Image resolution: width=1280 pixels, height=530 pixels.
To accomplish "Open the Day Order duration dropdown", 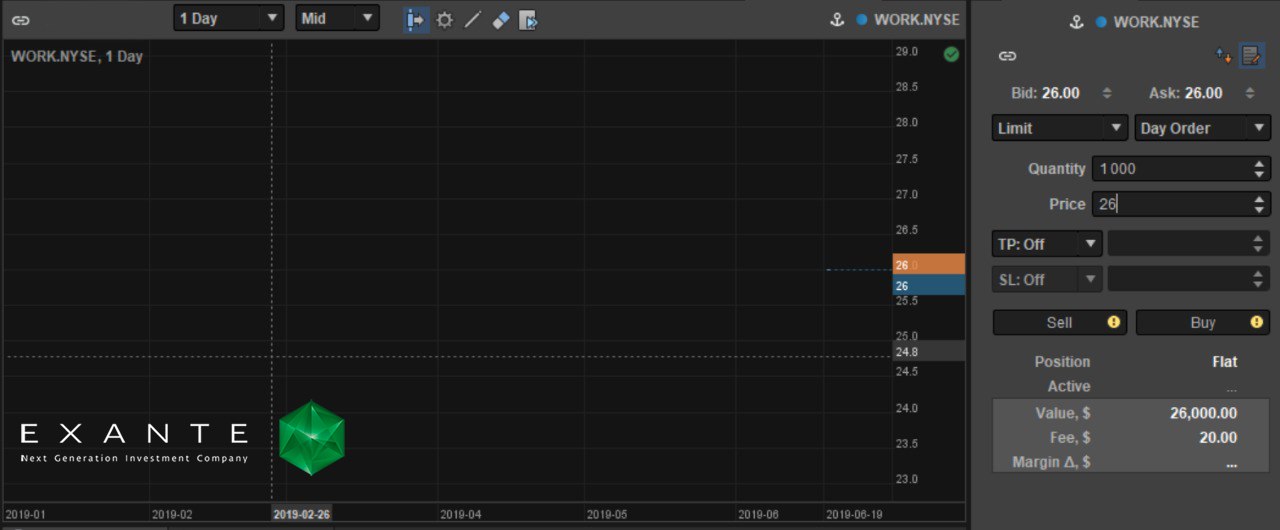I will (1203, 128).
